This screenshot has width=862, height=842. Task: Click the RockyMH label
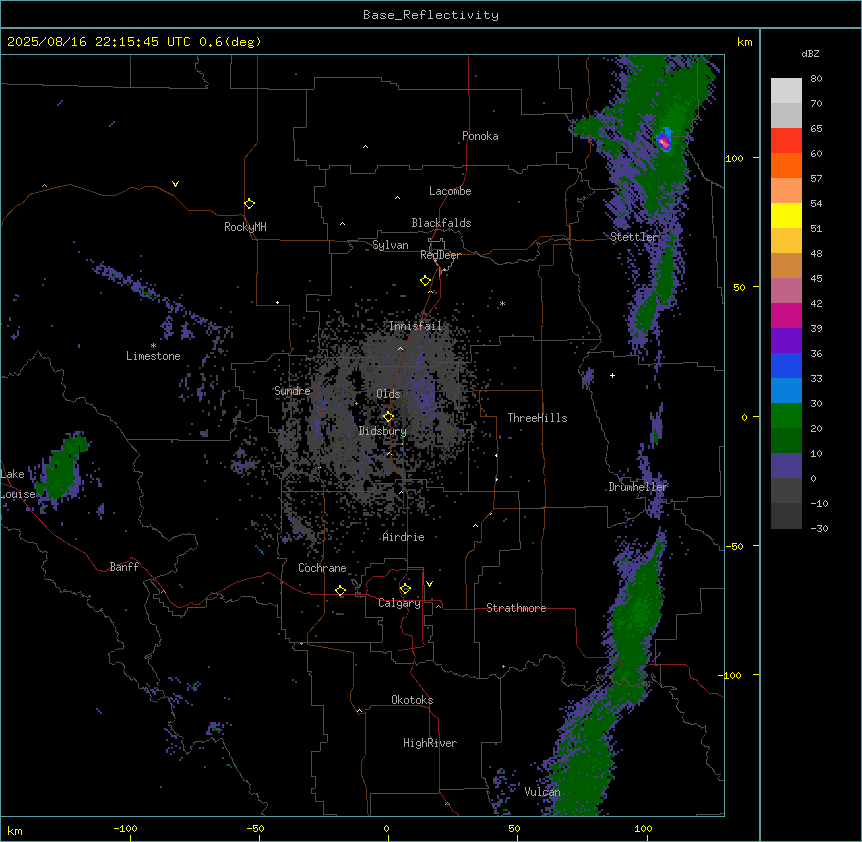coord(245,227)
